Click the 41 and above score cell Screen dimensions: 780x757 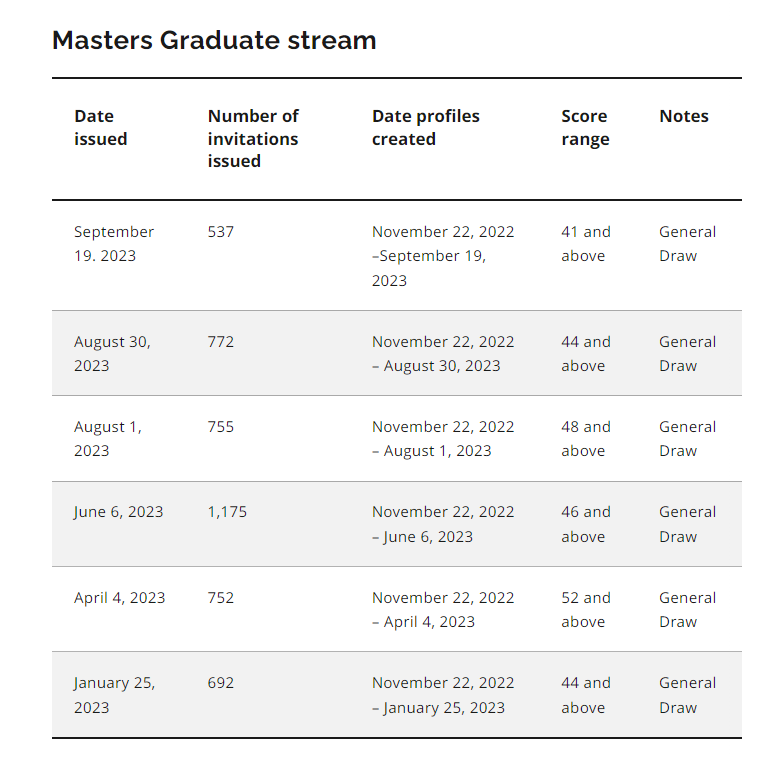point(585,244)
